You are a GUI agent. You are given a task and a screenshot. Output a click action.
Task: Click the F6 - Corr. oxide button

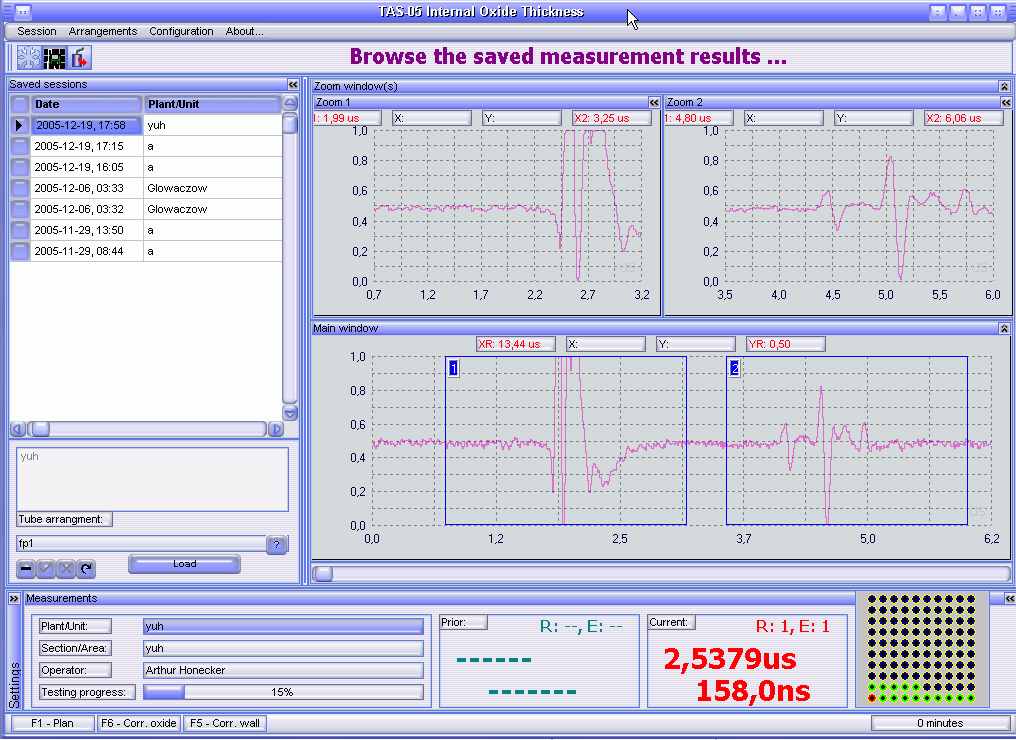(139, 723)
